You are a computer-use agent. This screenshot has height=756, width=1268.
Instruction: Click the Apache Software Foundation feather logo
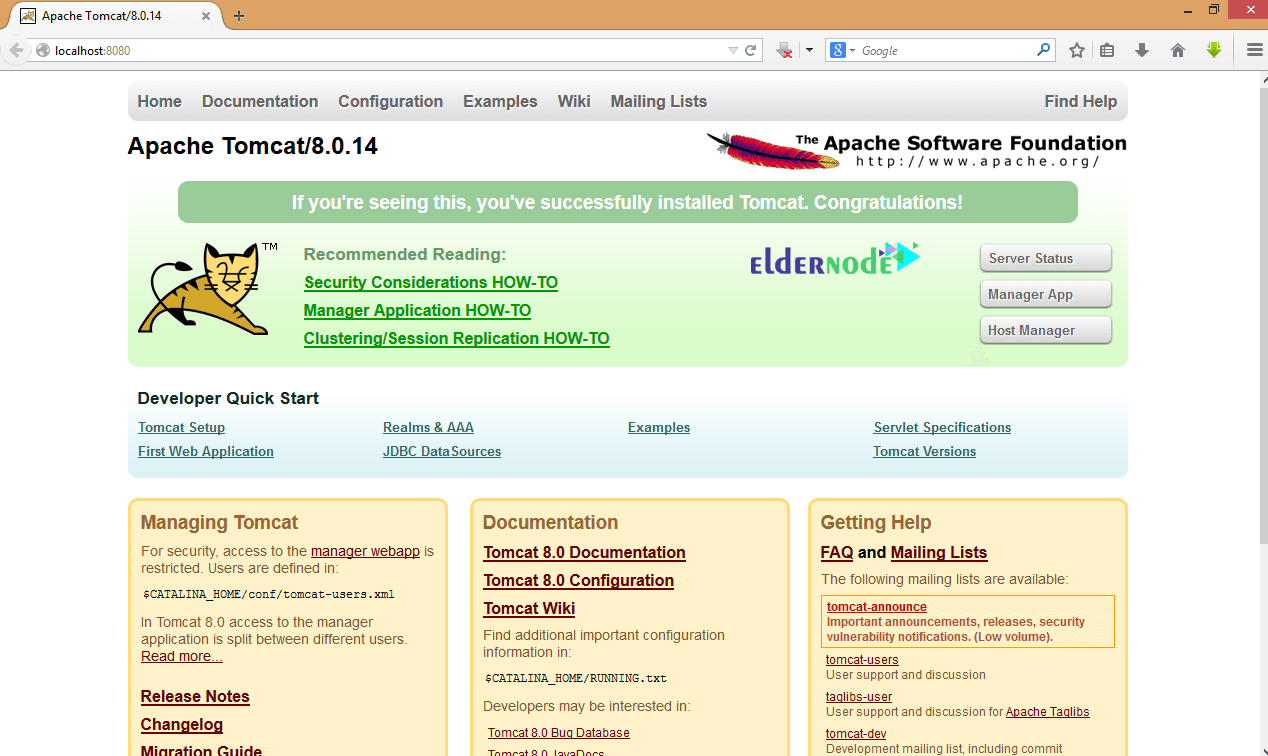tap(916, 151)
